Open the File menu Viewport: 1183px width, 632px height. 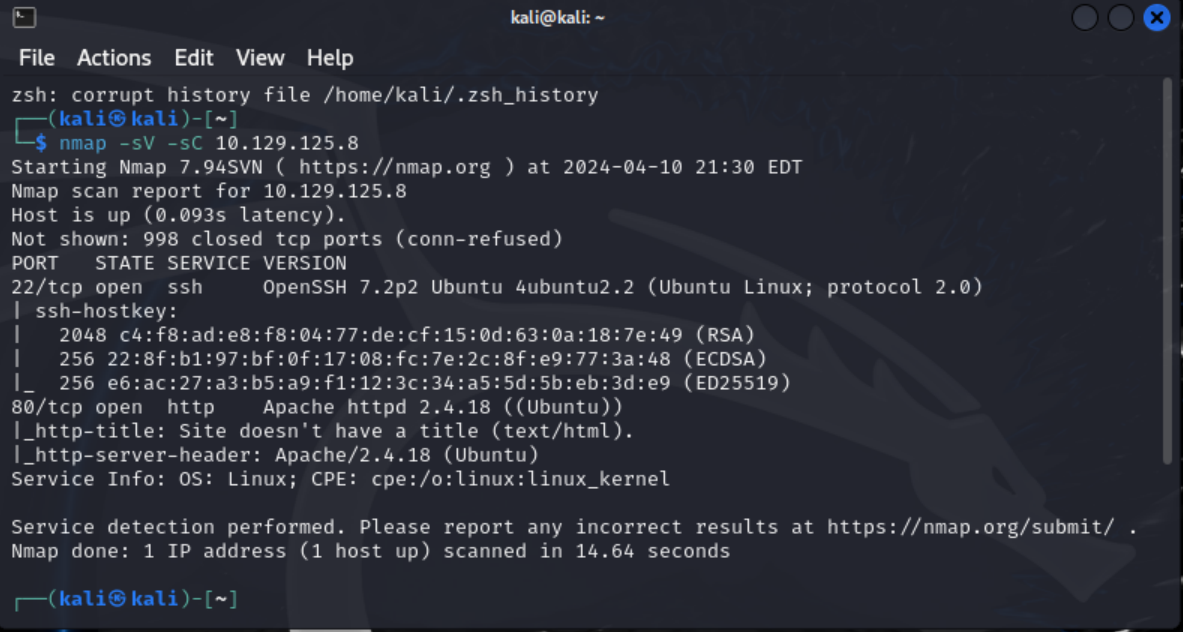(36, 58)
